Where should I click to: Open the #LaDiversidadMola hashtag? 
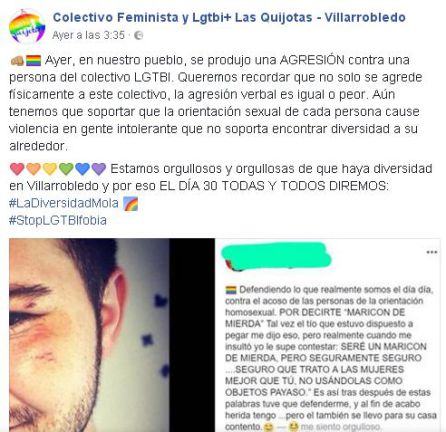point(64,203)
